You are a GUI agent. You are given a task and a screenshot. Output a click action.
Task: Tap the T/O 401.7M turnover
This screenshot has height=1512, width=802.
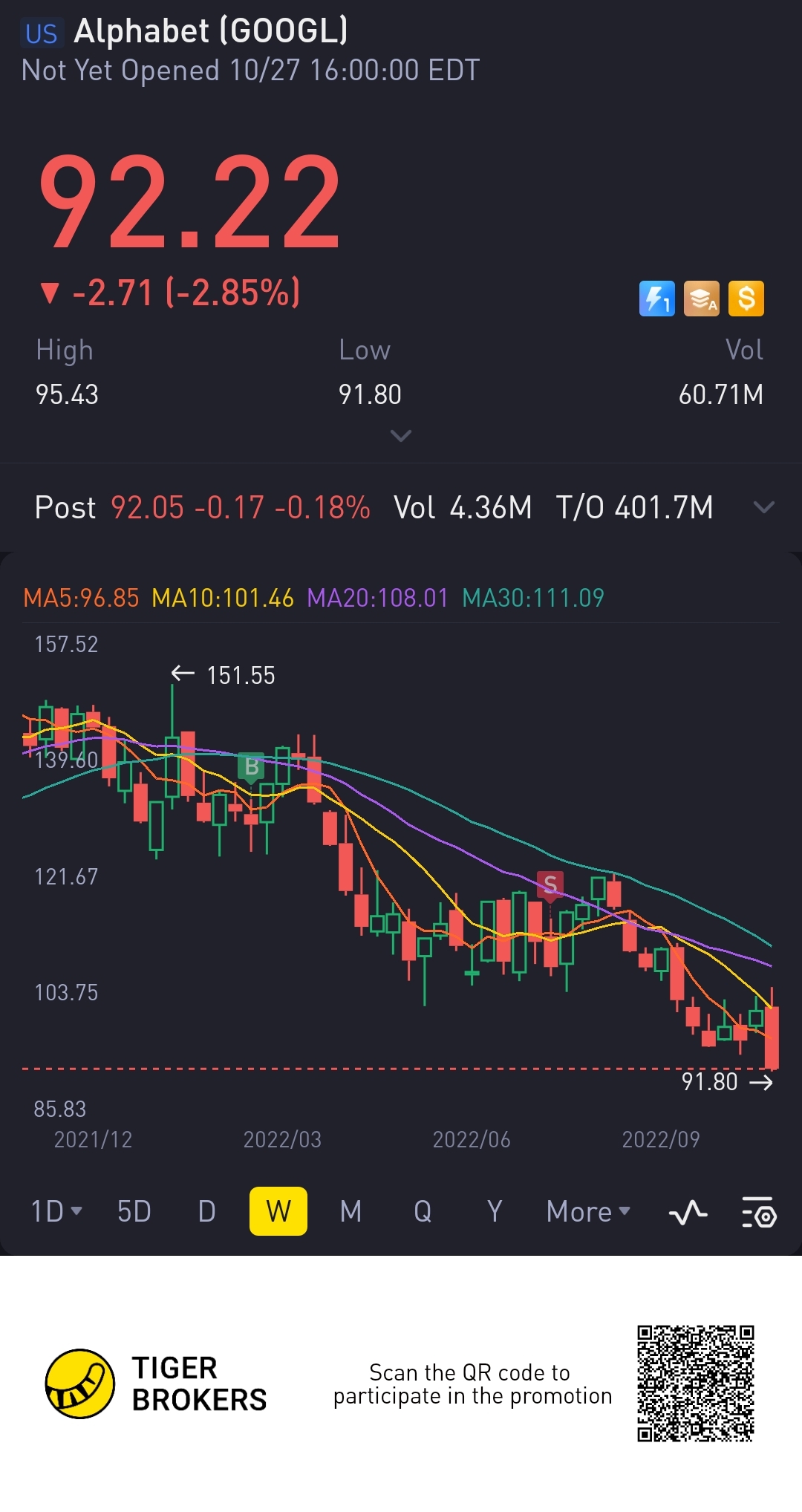tap(635, 508)
